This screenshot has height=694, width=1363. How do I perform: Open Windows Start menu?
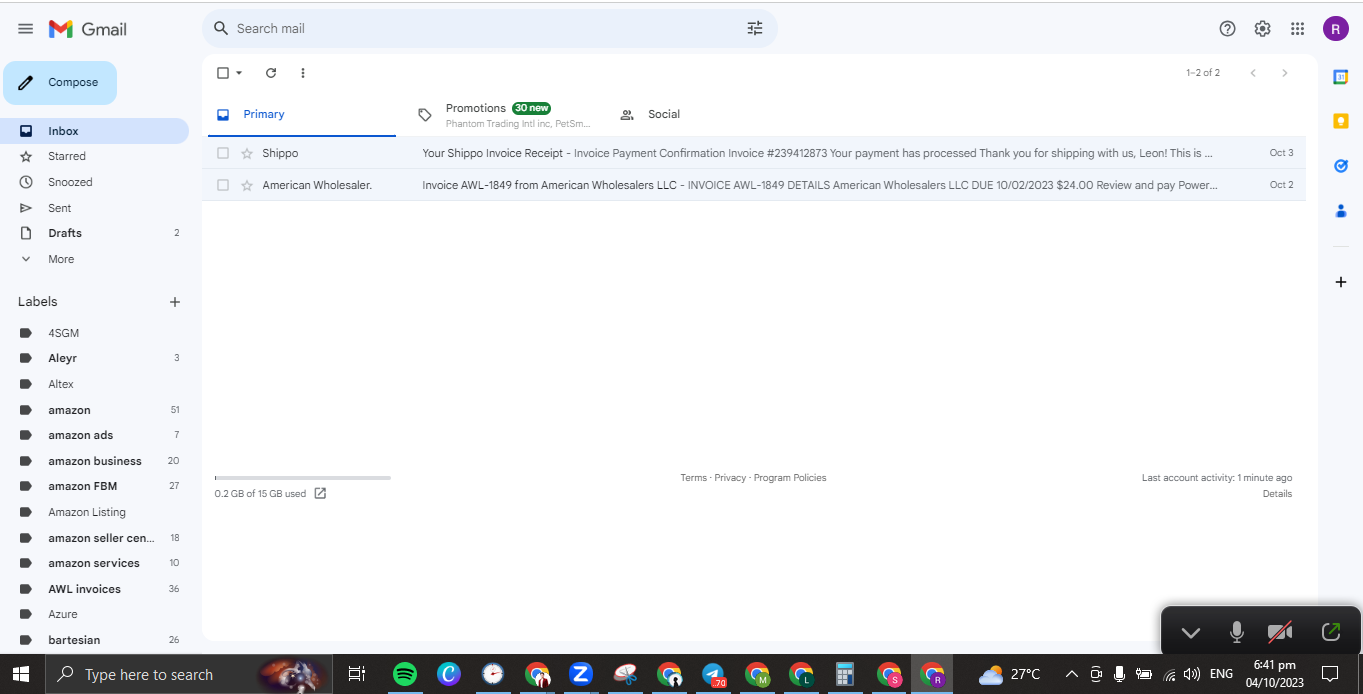(21, 674)
